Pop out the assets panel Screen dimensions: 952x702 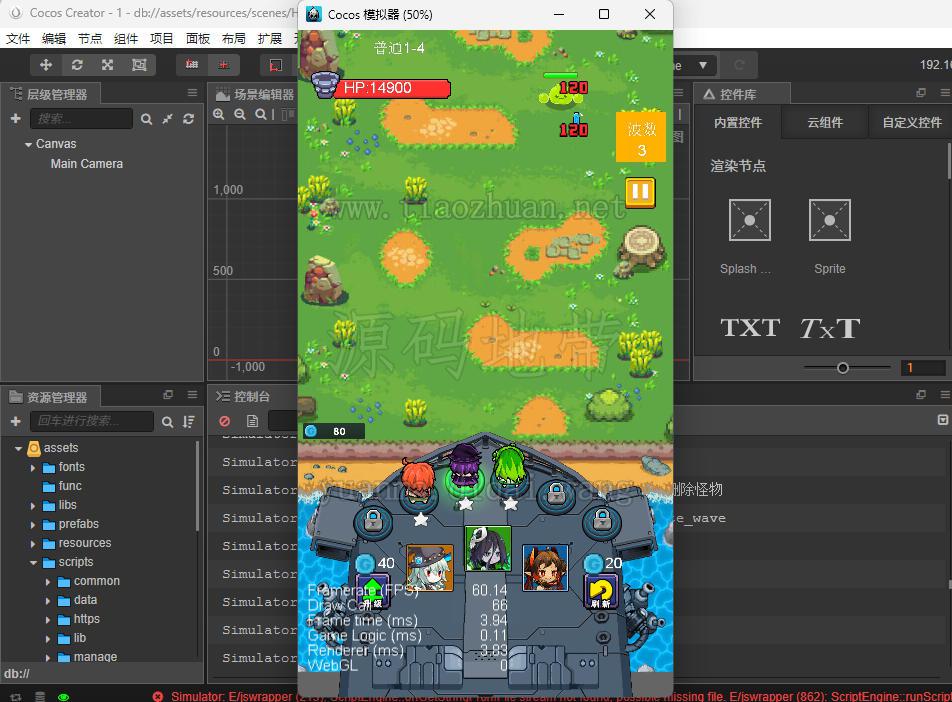point(168,395)
